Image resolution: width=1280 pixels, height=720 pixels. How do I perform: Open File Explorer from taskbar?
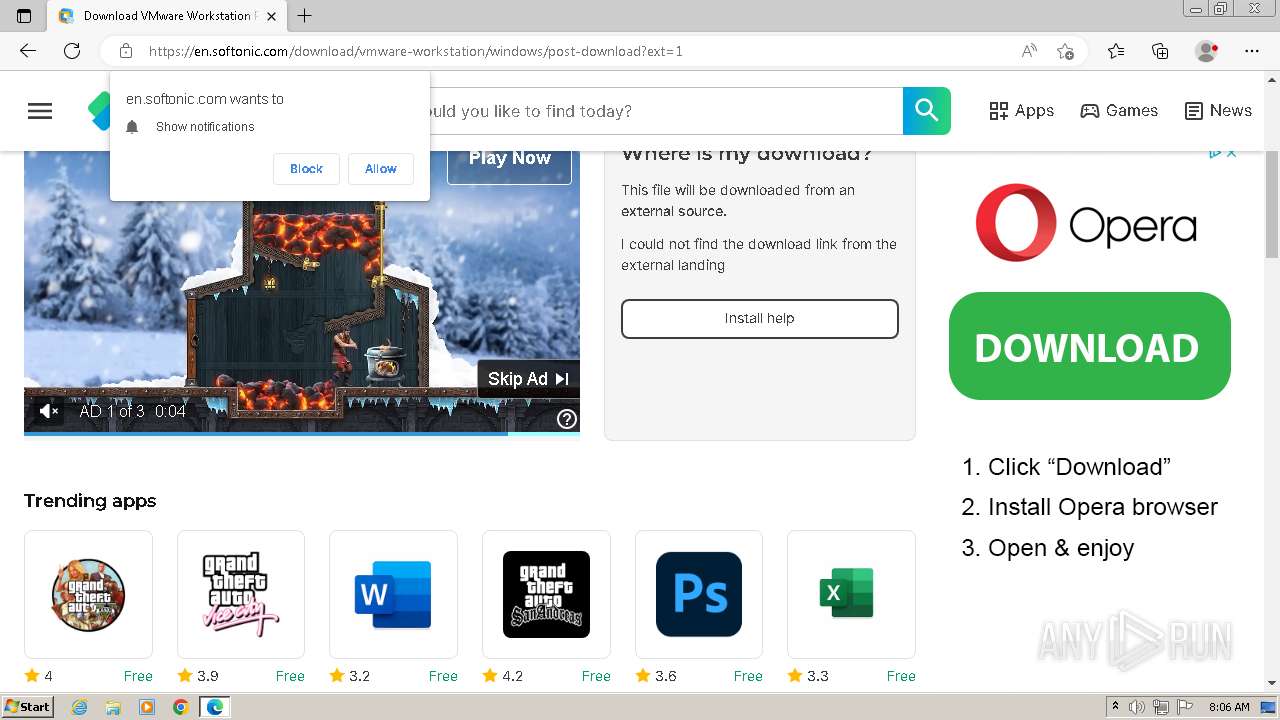pyautogui.click(x=113, y=707)
